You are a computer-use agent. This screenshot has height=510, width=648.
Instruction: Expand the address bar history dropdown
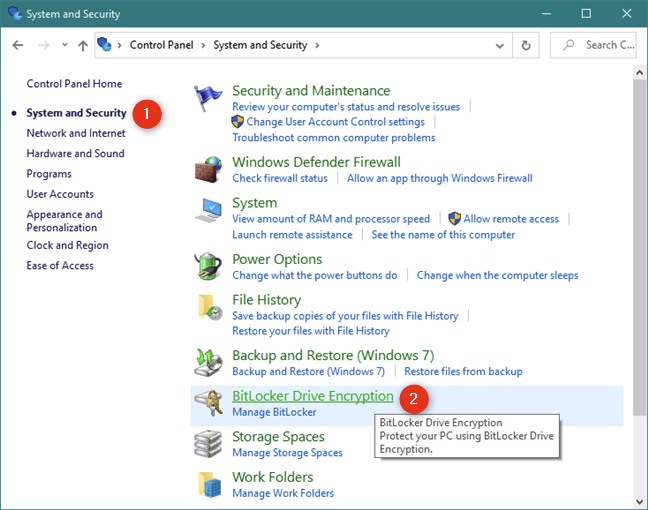click(x=500, y=45)
